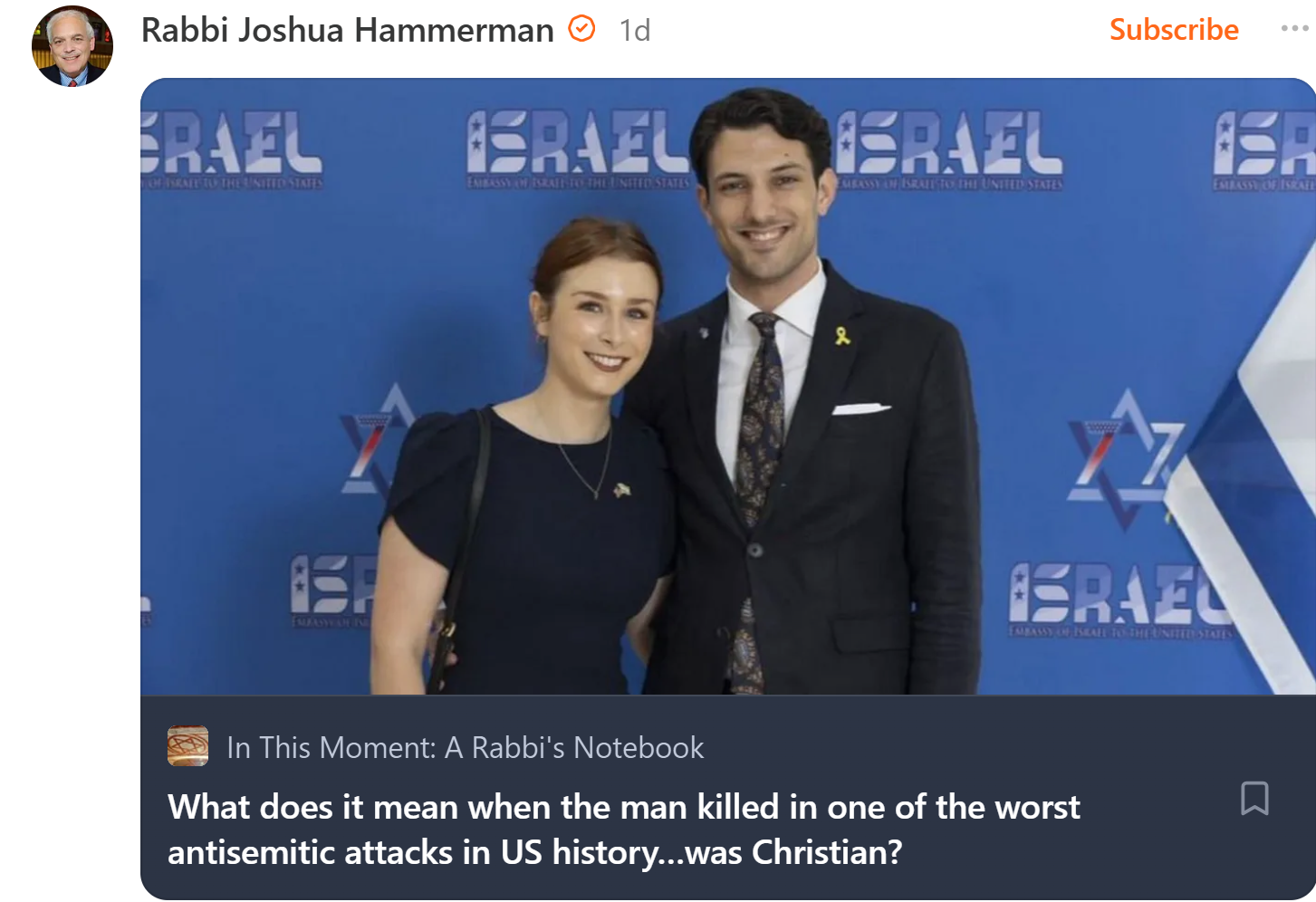Click the yellow ribbon pin on the lapel

tap(842, 336)
